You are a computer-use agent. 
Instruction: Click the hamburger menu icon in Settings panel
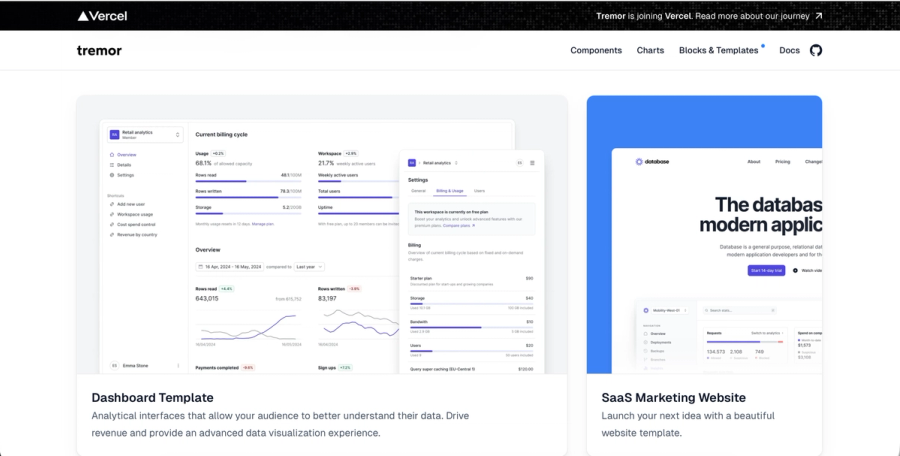(x=532, y=163)
